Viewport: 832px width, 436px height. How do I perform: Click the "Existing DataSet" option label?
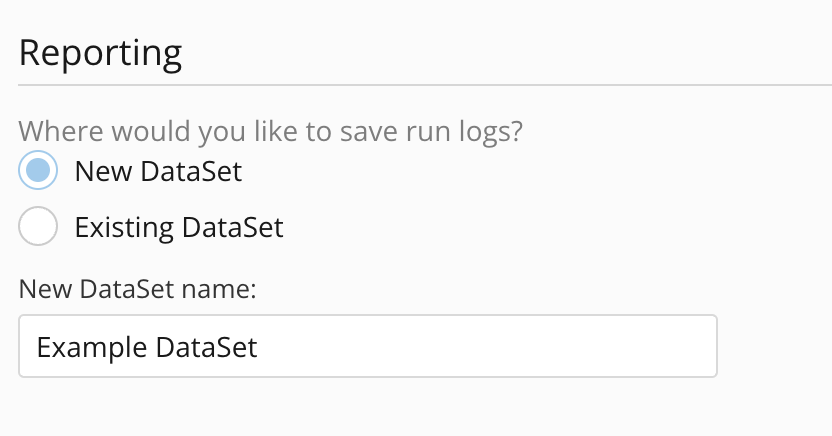(x=179, y=228)
